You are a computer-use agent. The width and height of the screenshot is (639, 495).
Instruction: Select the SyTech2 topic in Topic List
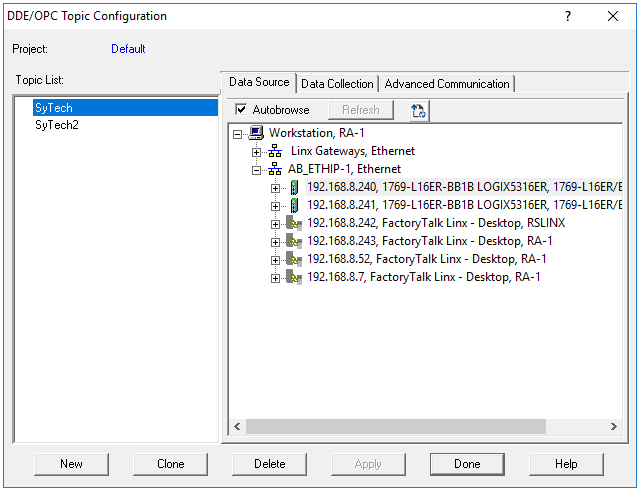pos(57,125)
